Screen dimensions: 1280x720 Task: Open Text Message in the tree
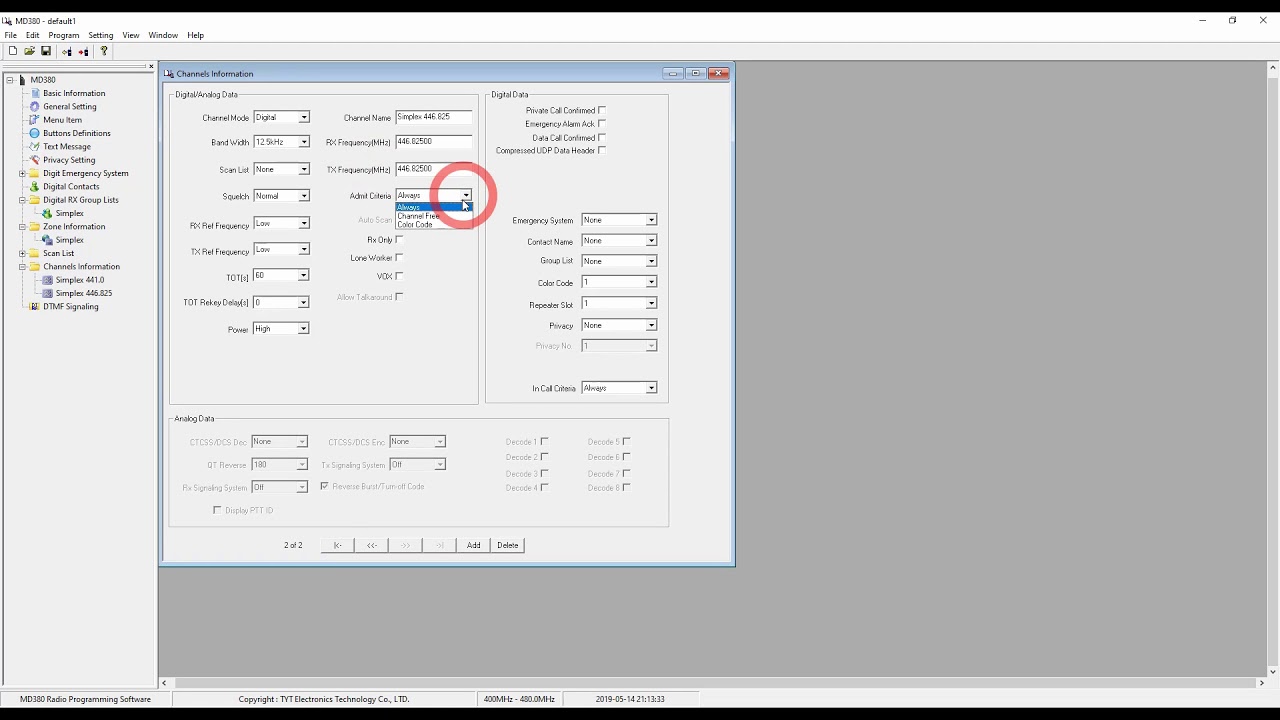(x=67, y=146)
